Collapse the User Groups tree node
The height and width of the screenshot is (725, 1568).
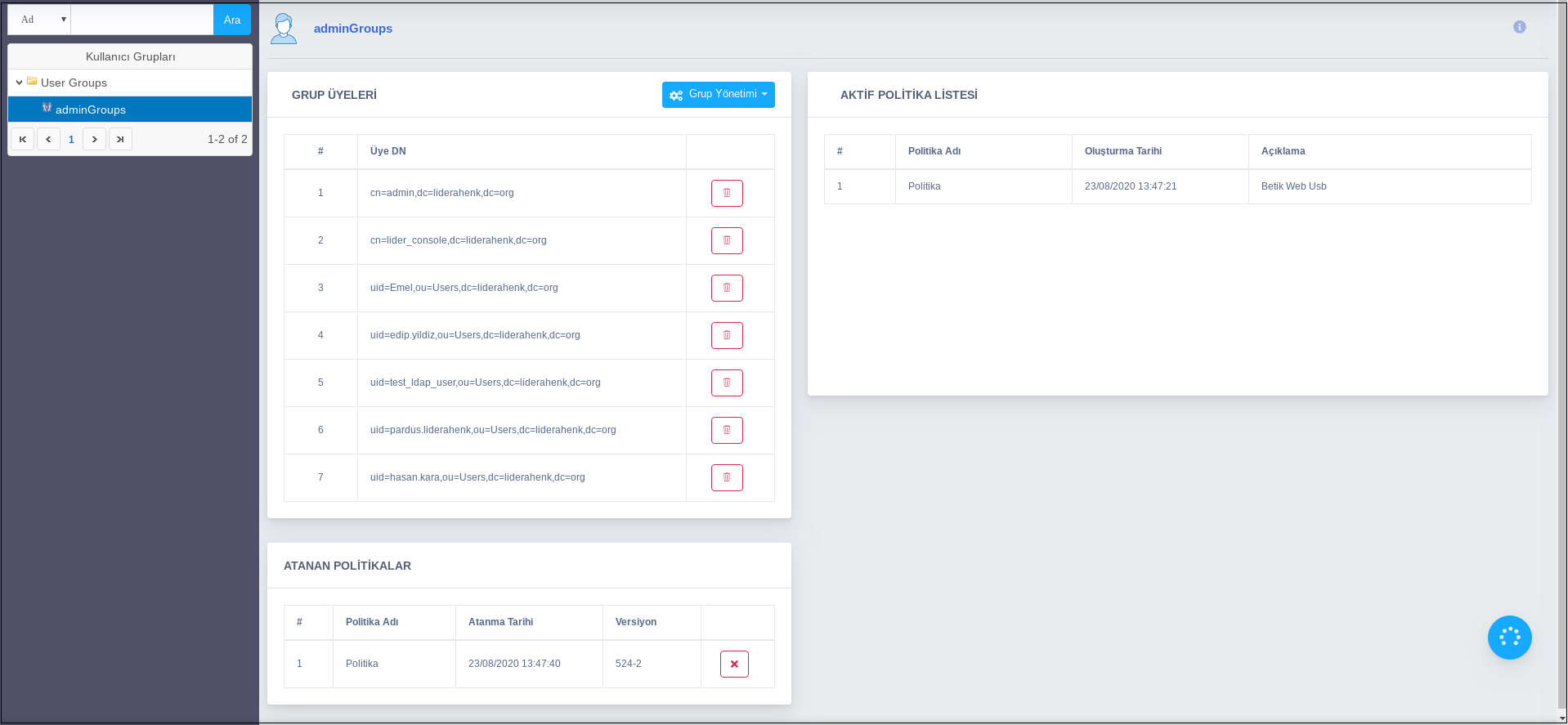point(19,83)
